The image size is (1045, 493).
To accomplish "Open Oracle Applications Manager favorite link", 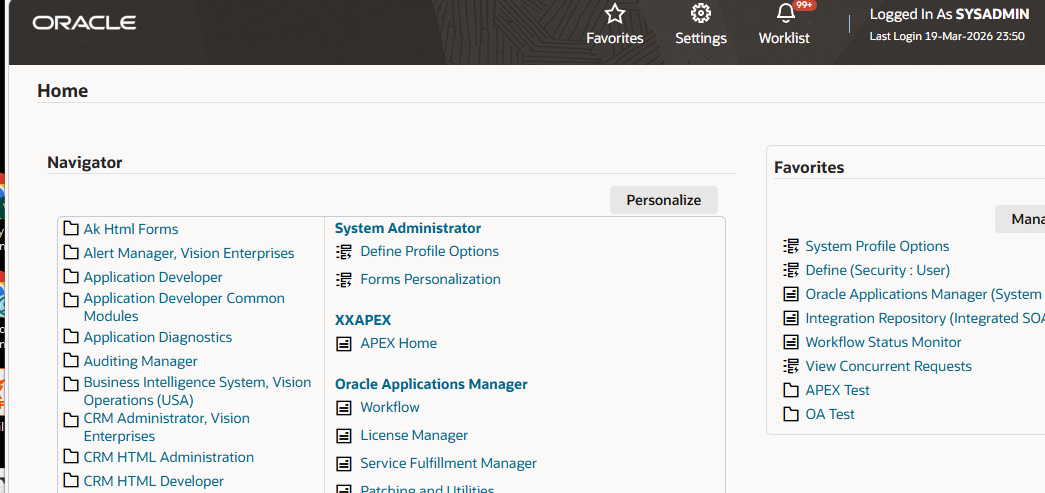I will (x=925, y=294).
